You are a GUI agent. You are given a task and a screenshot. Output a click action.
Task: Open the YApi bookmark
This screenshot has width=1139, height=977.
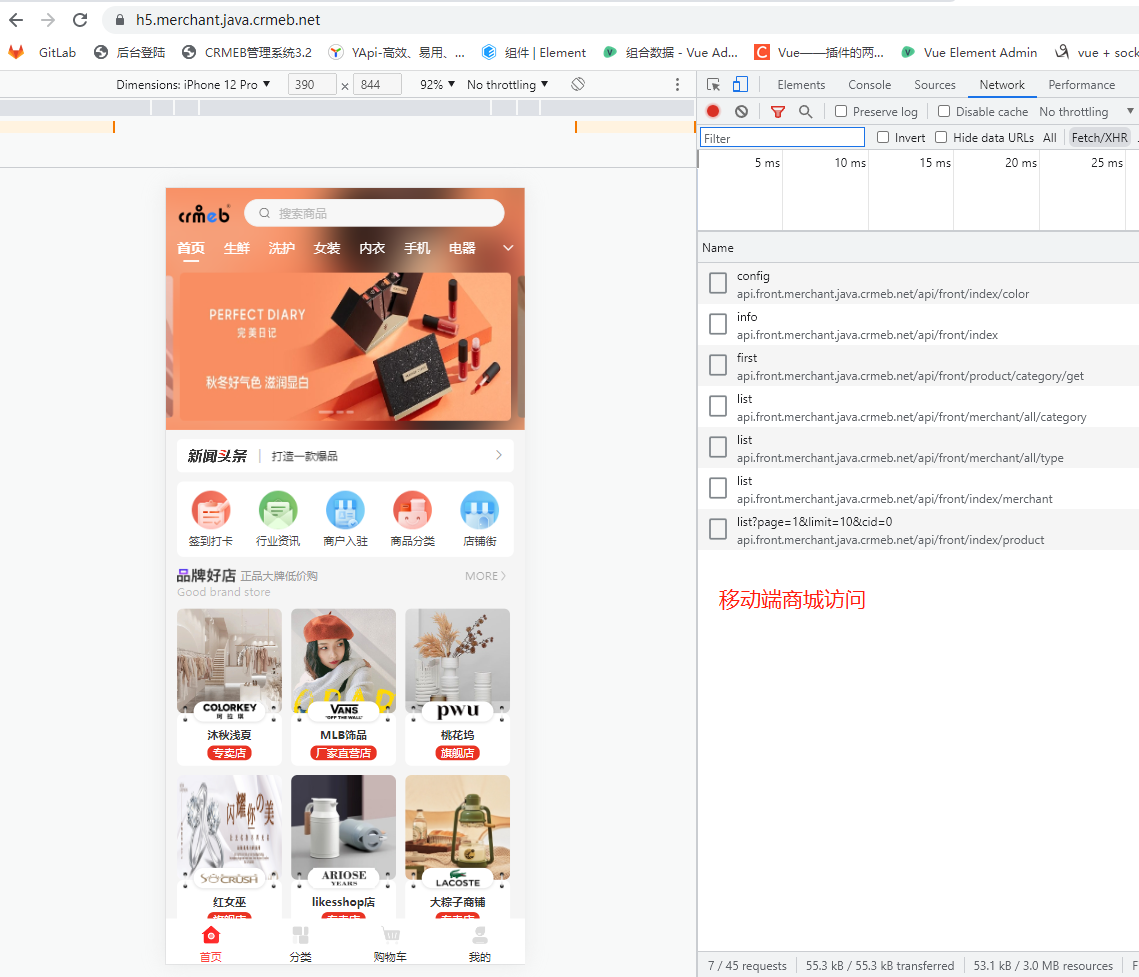pos(397,52)
